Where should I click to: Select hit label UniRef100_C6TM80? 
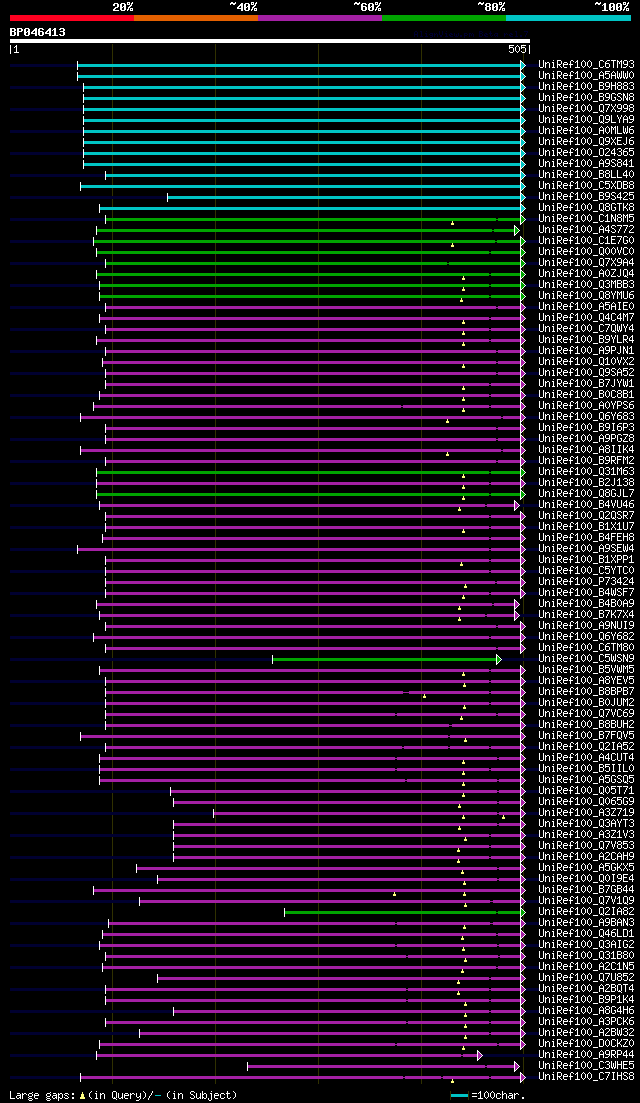[x=587, y=648]
